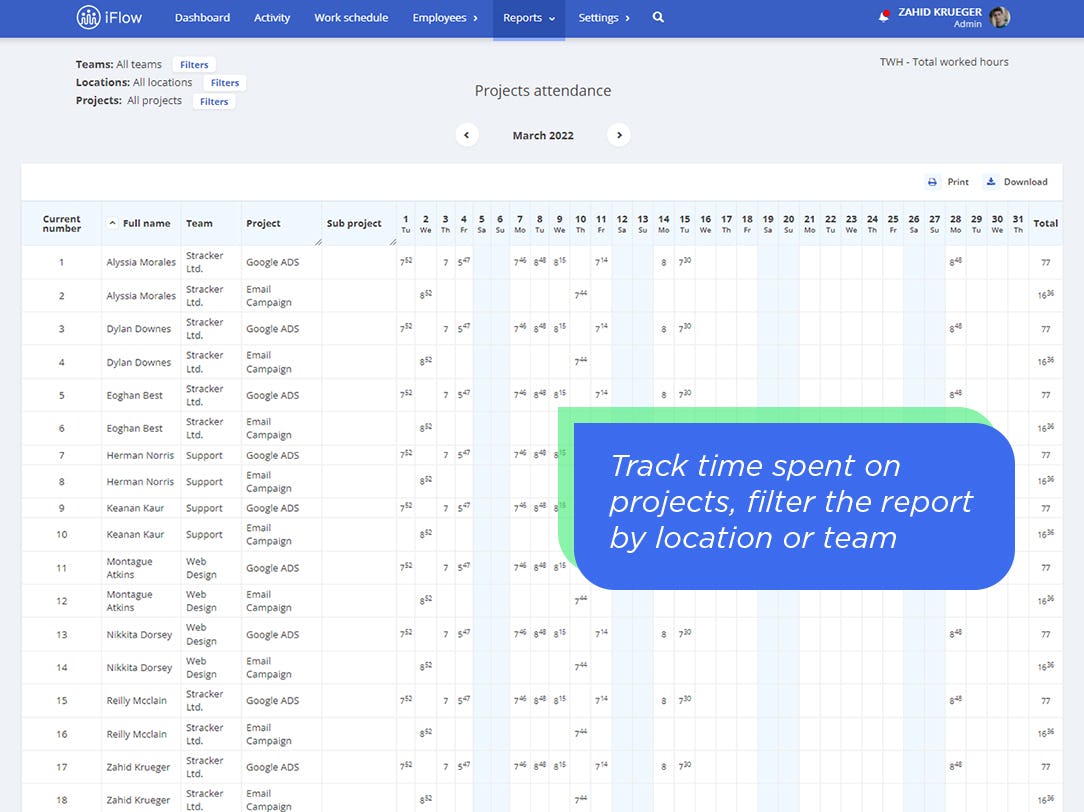Click Zahid Krueger's profile avatar

(997, 17)
